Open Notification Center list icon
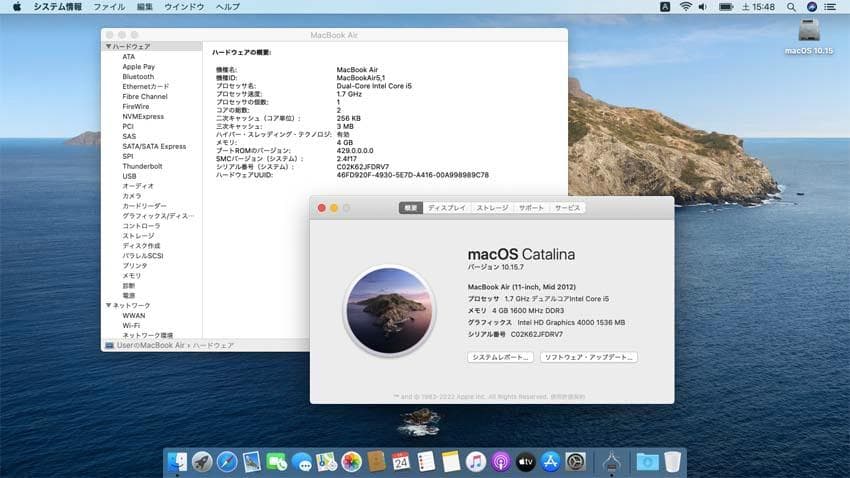The image size is (850, 478). click(830, 7)
